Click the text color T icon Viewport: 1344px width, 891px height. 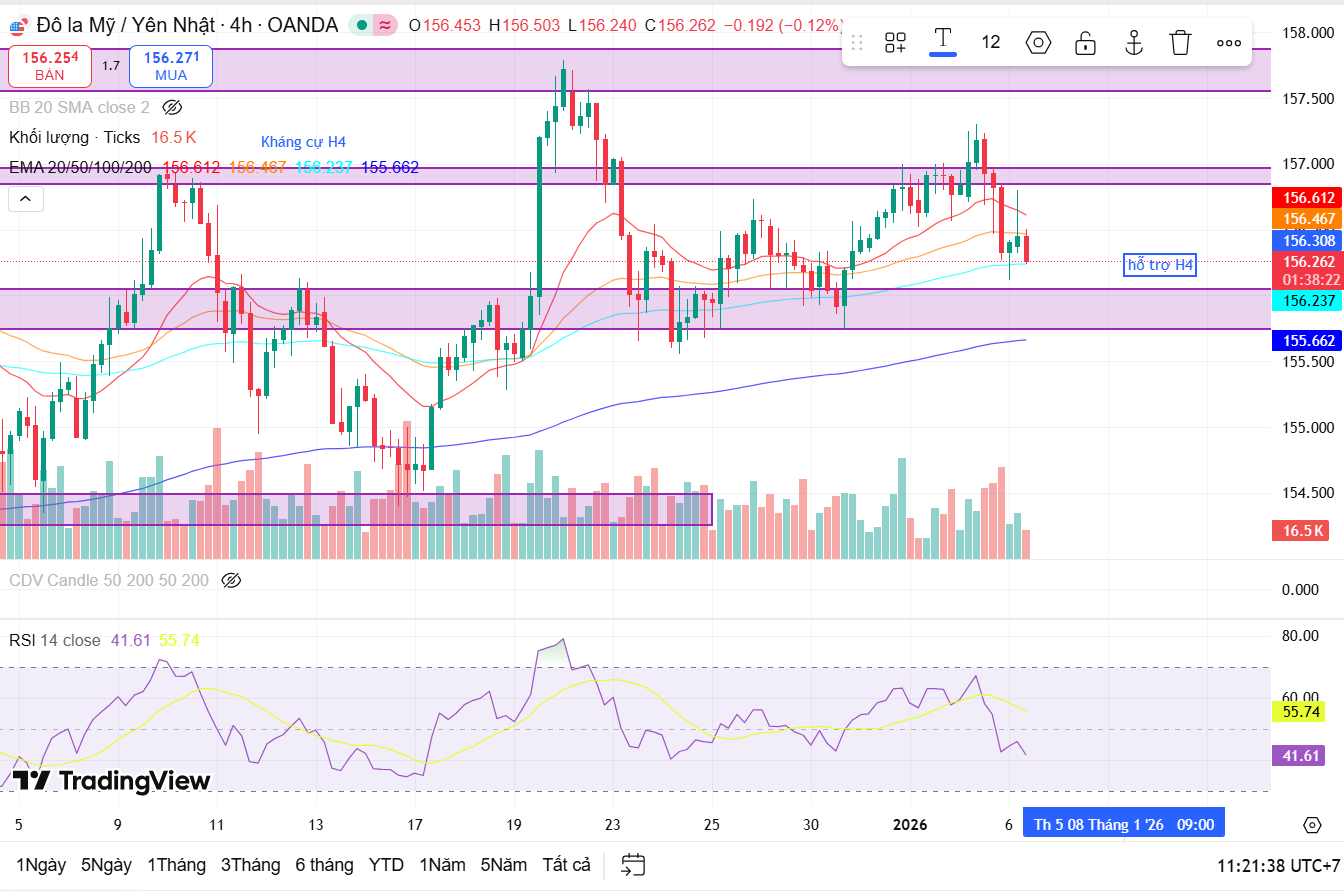click(941, 41)
